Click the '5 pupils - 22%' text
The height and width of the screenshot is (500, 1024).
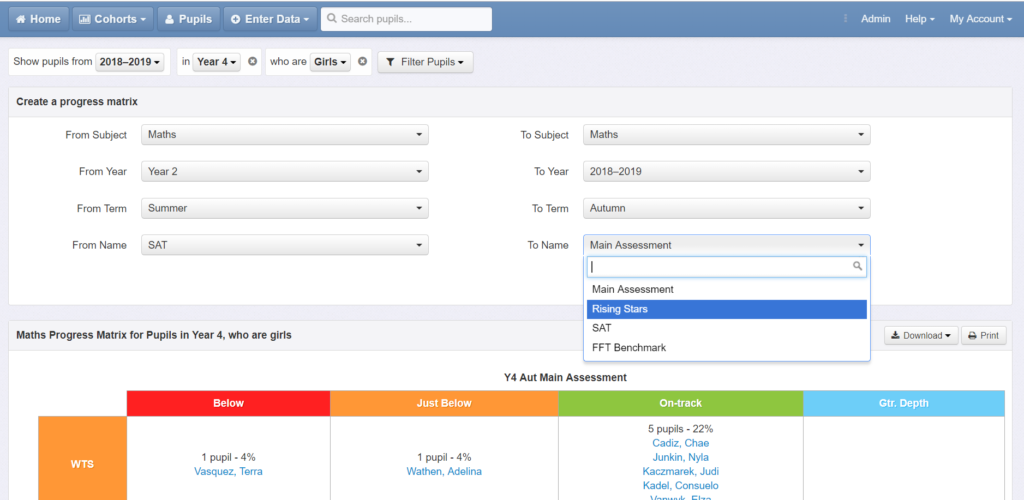click(680, 429)
